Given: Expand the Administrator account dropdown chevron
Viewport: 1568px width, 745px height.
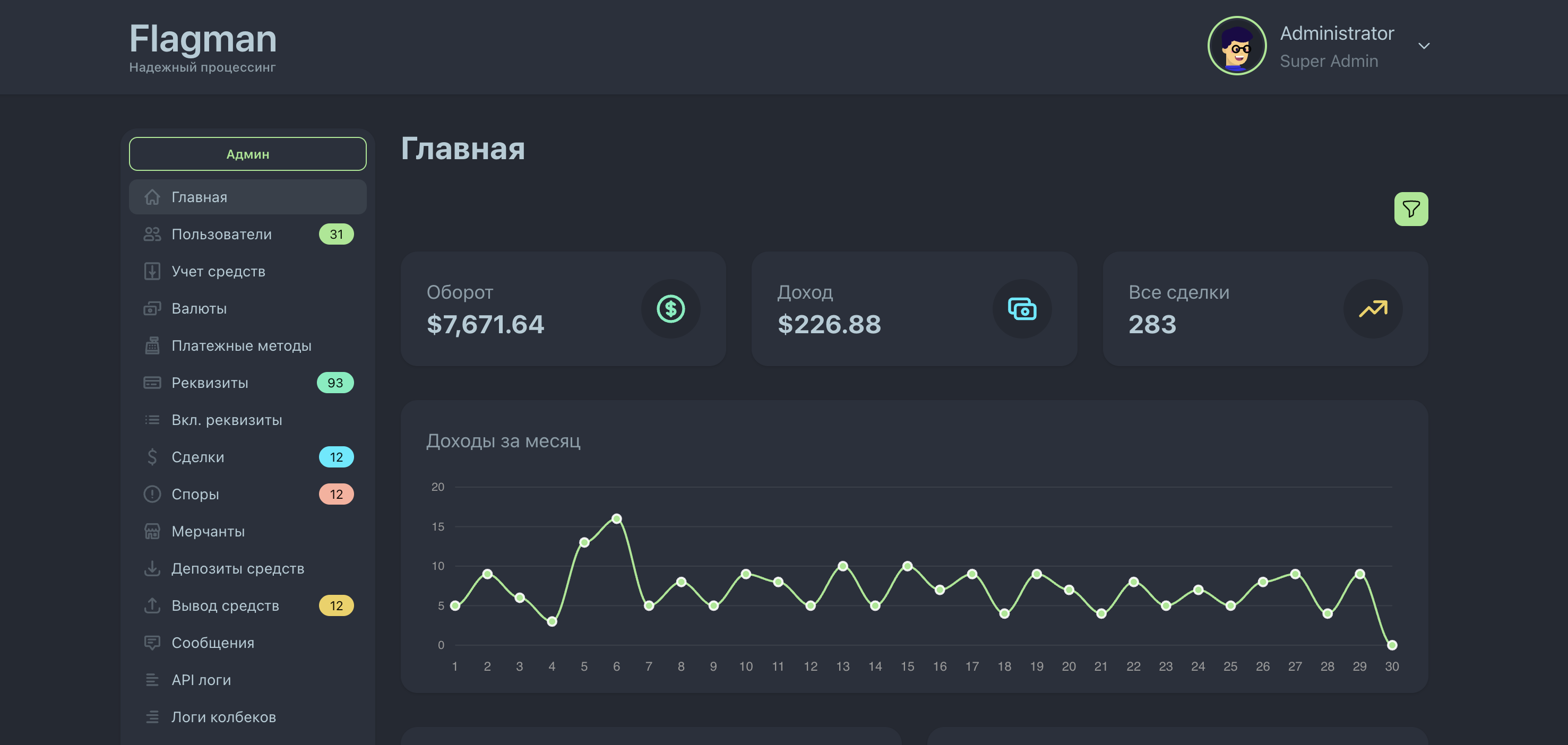Looking at the screenshot, I should [1424, 46].
